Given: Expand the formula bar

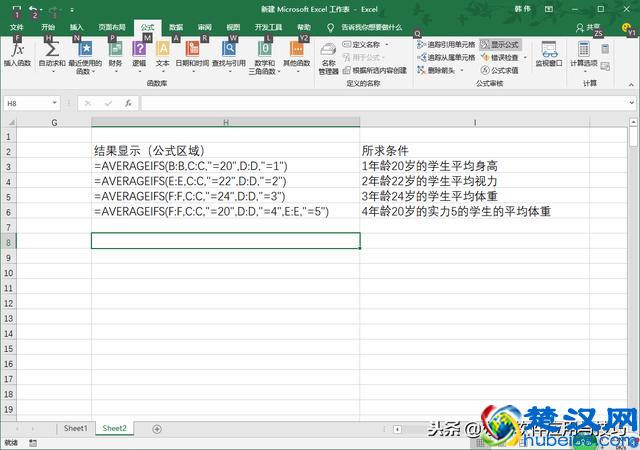Looking at the screenshot, I should coord(632,103).
